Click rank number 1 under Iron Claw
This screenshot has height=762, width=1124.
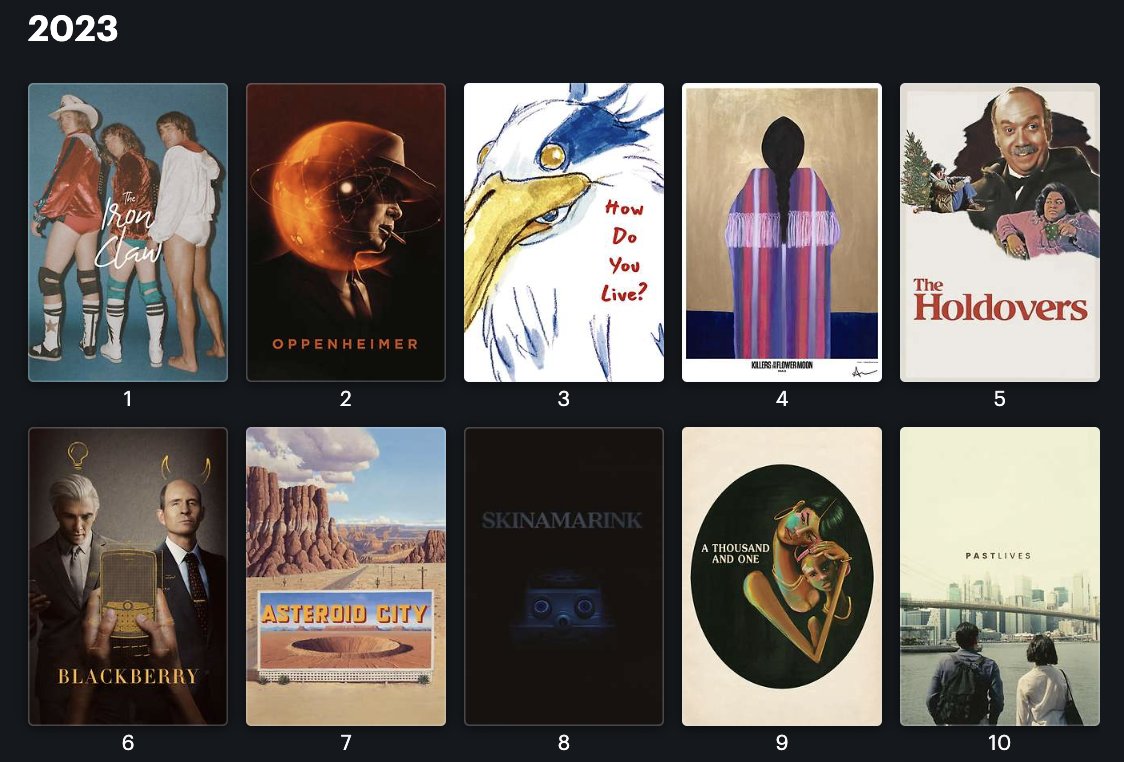(128, 399)
